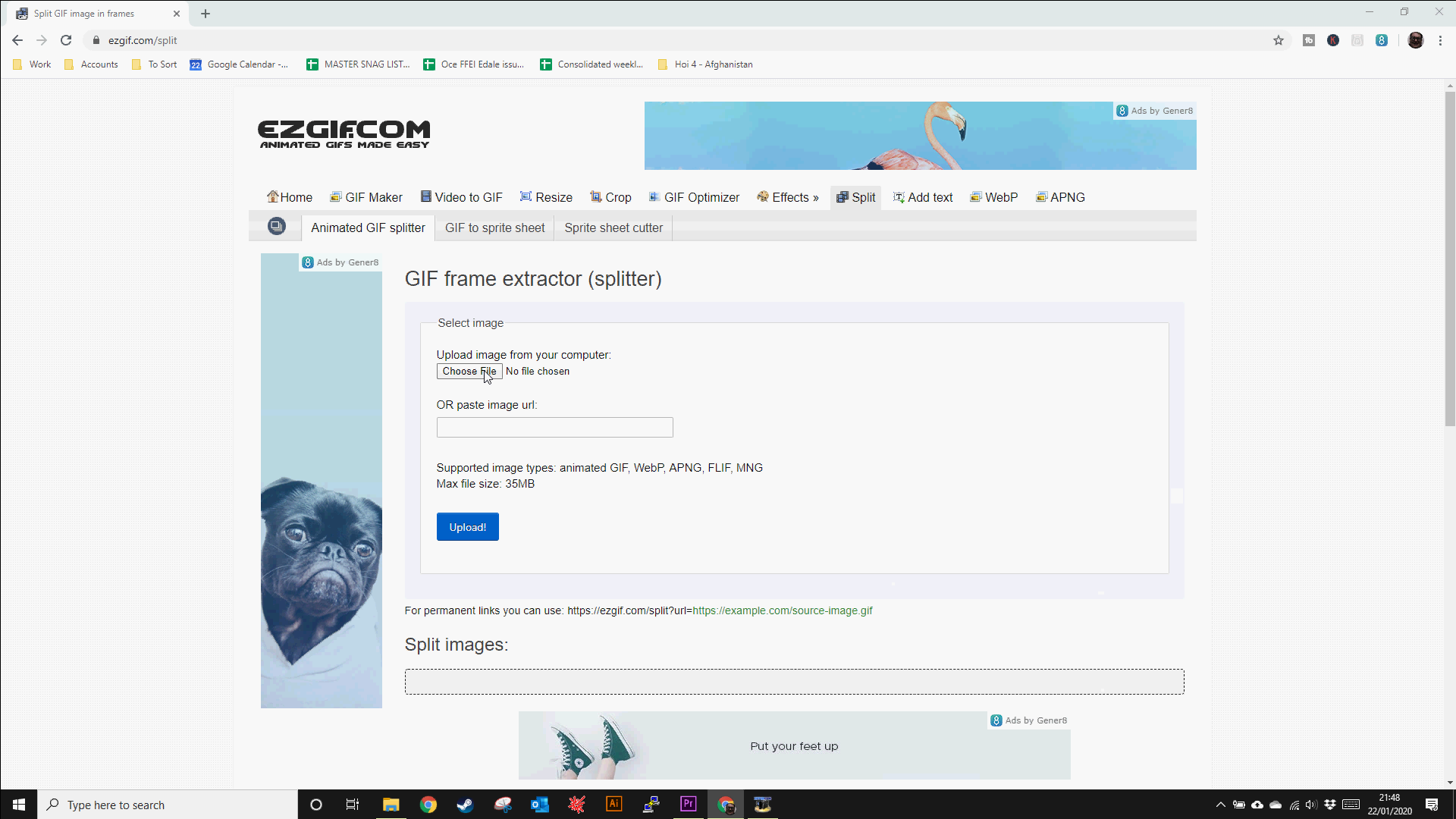Click the Home icon in navigation
The image size is (1456, 819).
point(273,197)
